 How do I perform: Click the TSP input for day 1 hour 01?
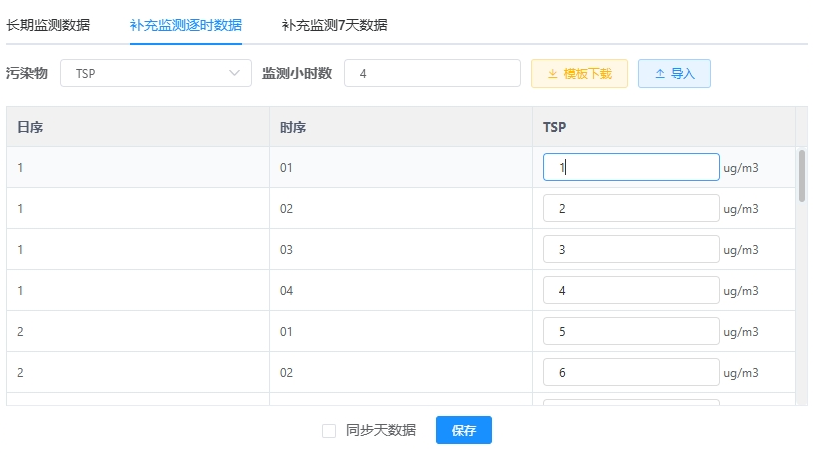631,167
